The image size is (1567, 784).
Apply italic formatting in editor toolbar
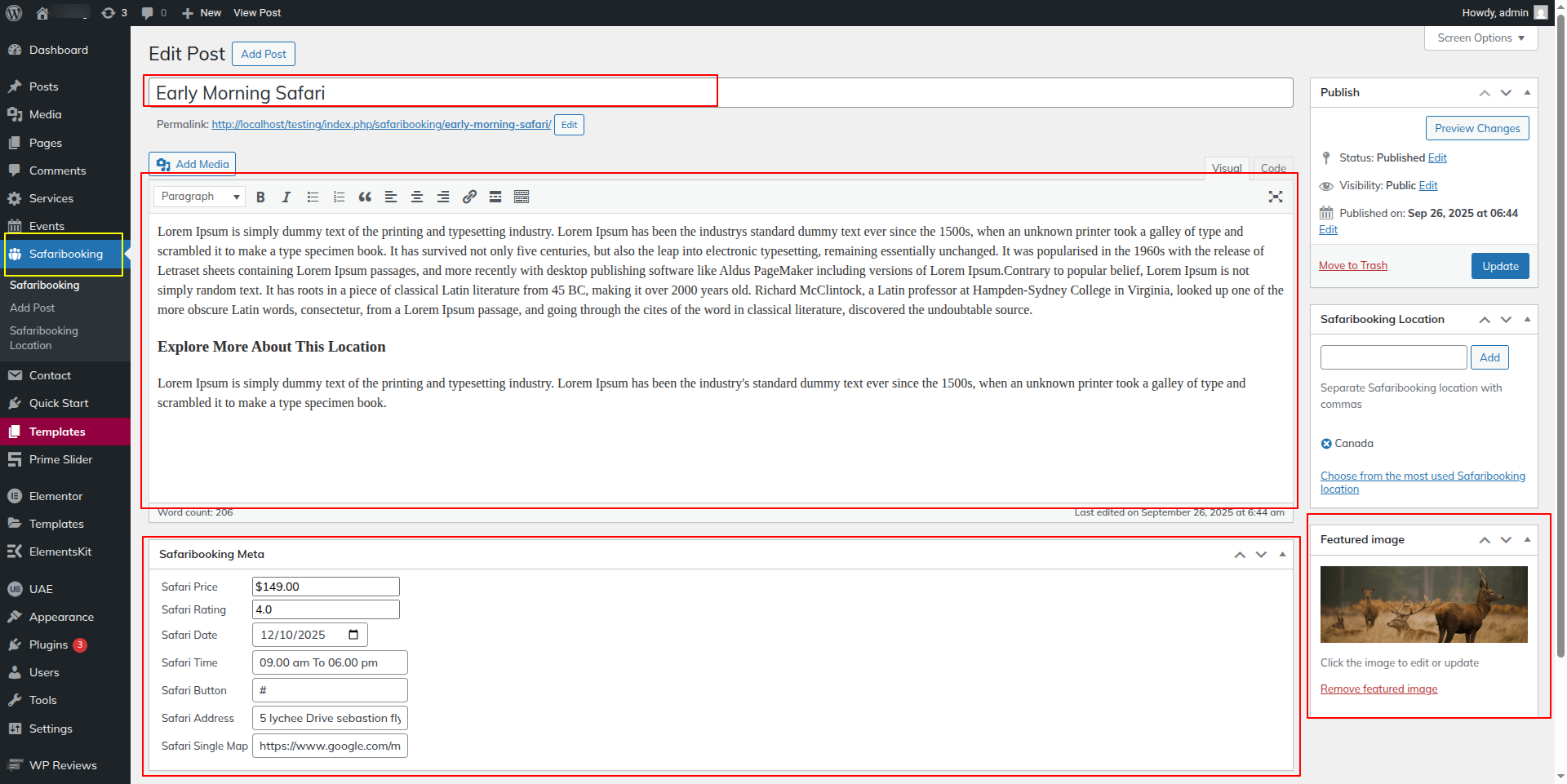(286, 197)
